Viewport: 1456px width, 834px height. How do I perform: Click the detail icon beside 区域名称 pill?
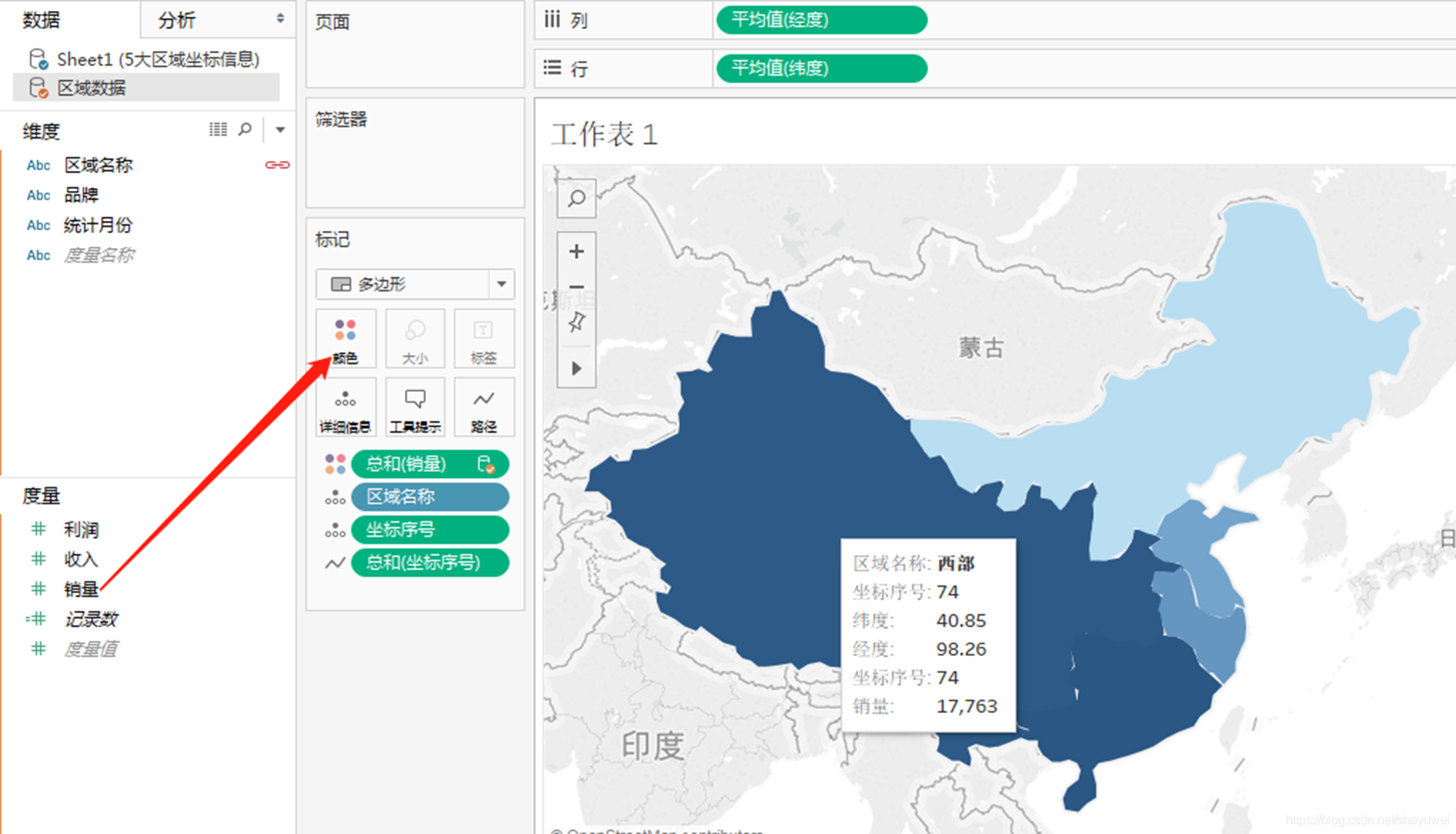tap(335, 497)
